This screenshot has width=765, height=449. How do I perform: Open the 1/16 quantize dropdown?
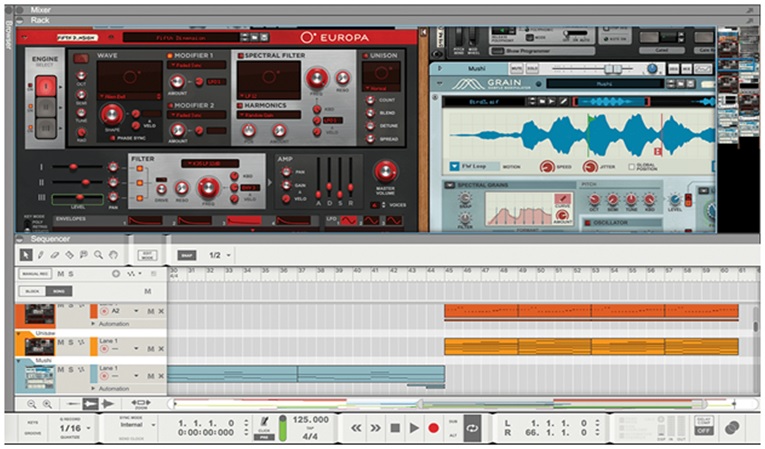[x=89, y=429]
